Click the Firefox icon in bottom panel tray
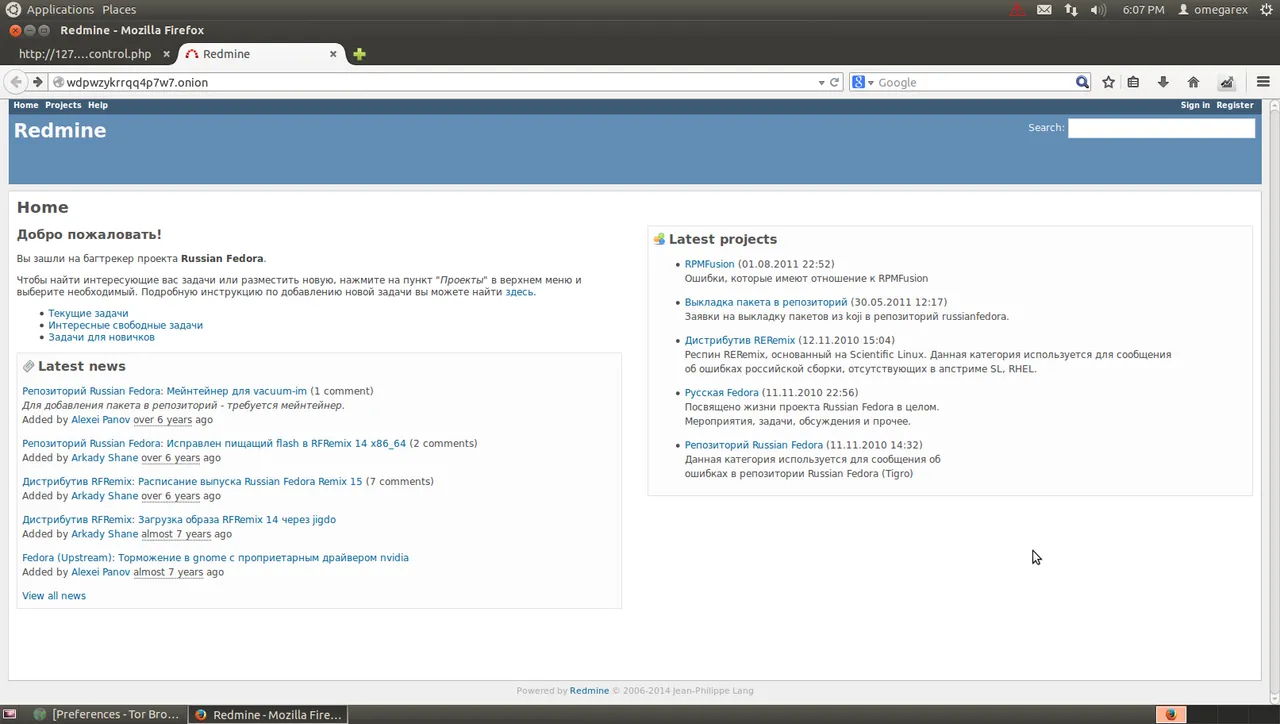1280x724 pixels. [1171, 714]
